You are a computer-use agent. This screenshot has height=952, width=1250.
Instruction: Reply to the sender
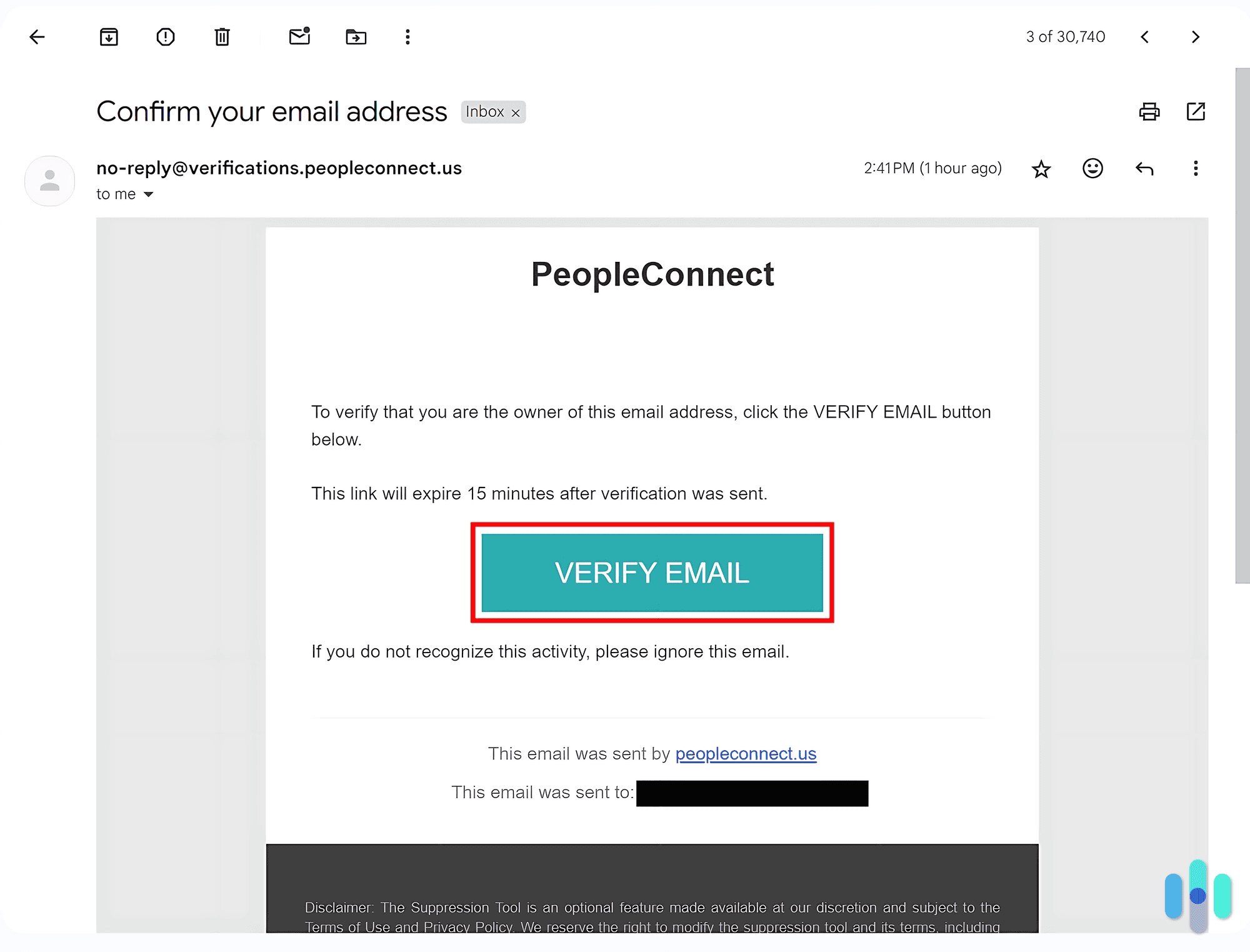1144,168
